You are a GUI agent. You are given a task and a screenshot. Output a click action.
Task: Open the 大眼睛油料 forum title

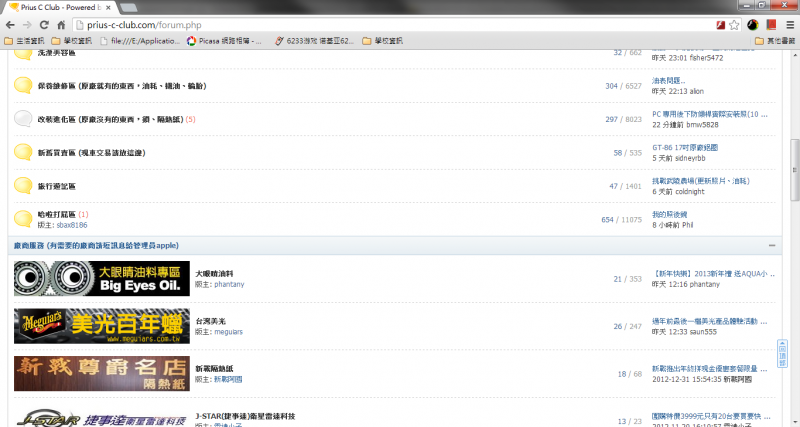click(x=214, y=273)
